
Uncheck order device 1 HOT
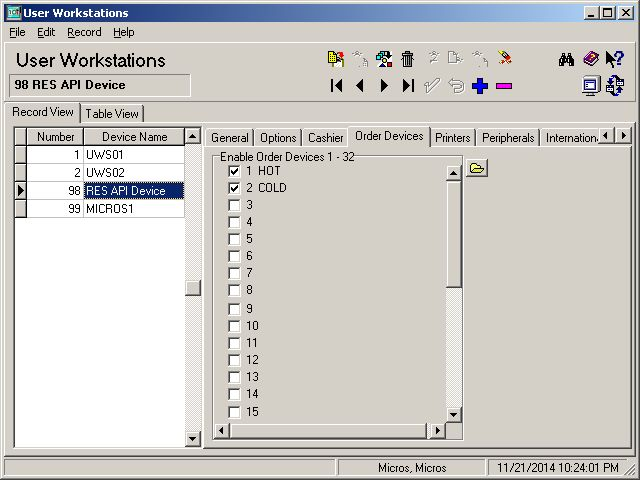pos(234,171)
